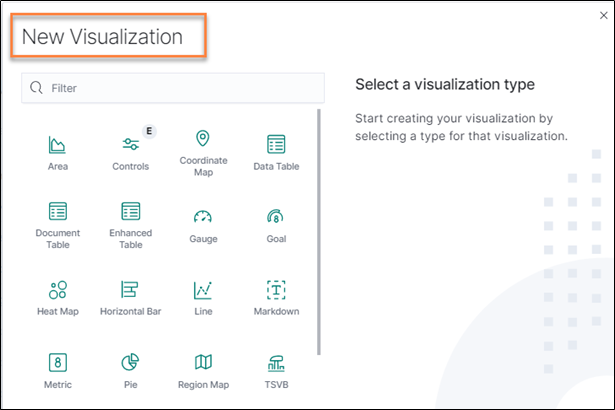Click the visualization list scrollbar
The width and height of the screenshot is (615, 410).
[x=319, y=232]
